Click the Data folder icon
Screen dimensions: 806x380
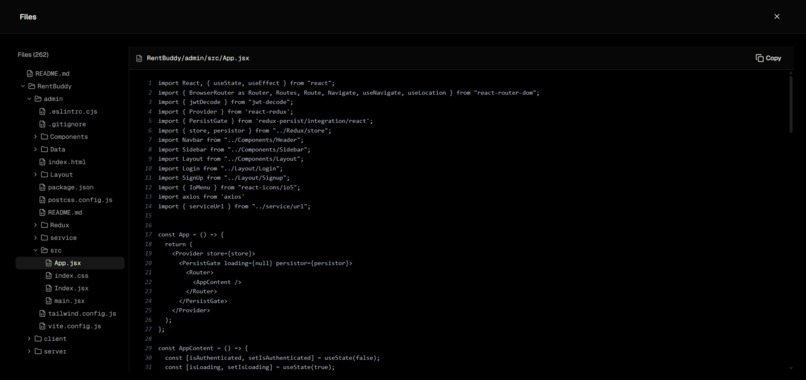click(x=44, y=149)
